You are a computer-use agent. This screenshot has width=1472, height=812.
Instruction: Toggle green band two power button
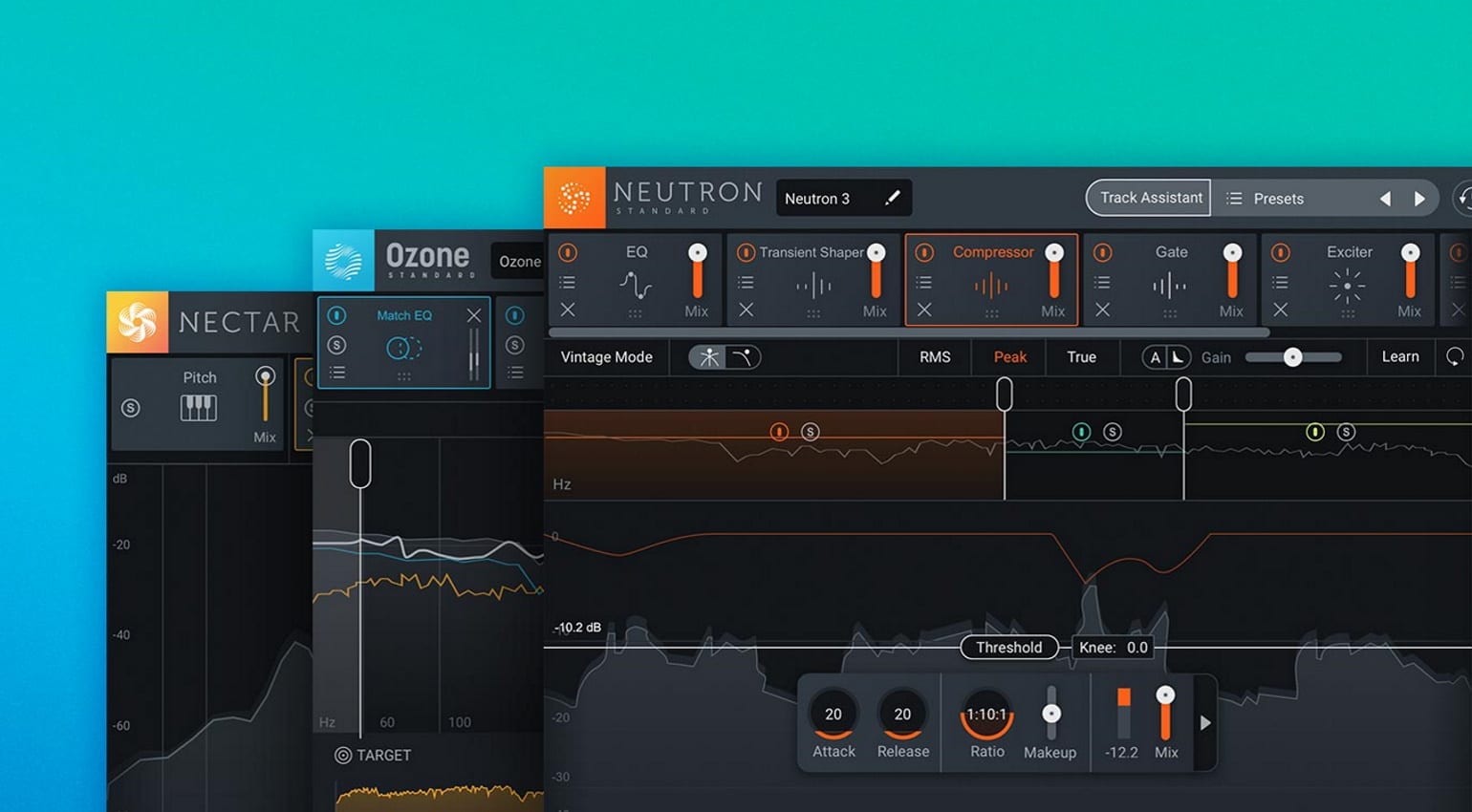pos(1081,432)
